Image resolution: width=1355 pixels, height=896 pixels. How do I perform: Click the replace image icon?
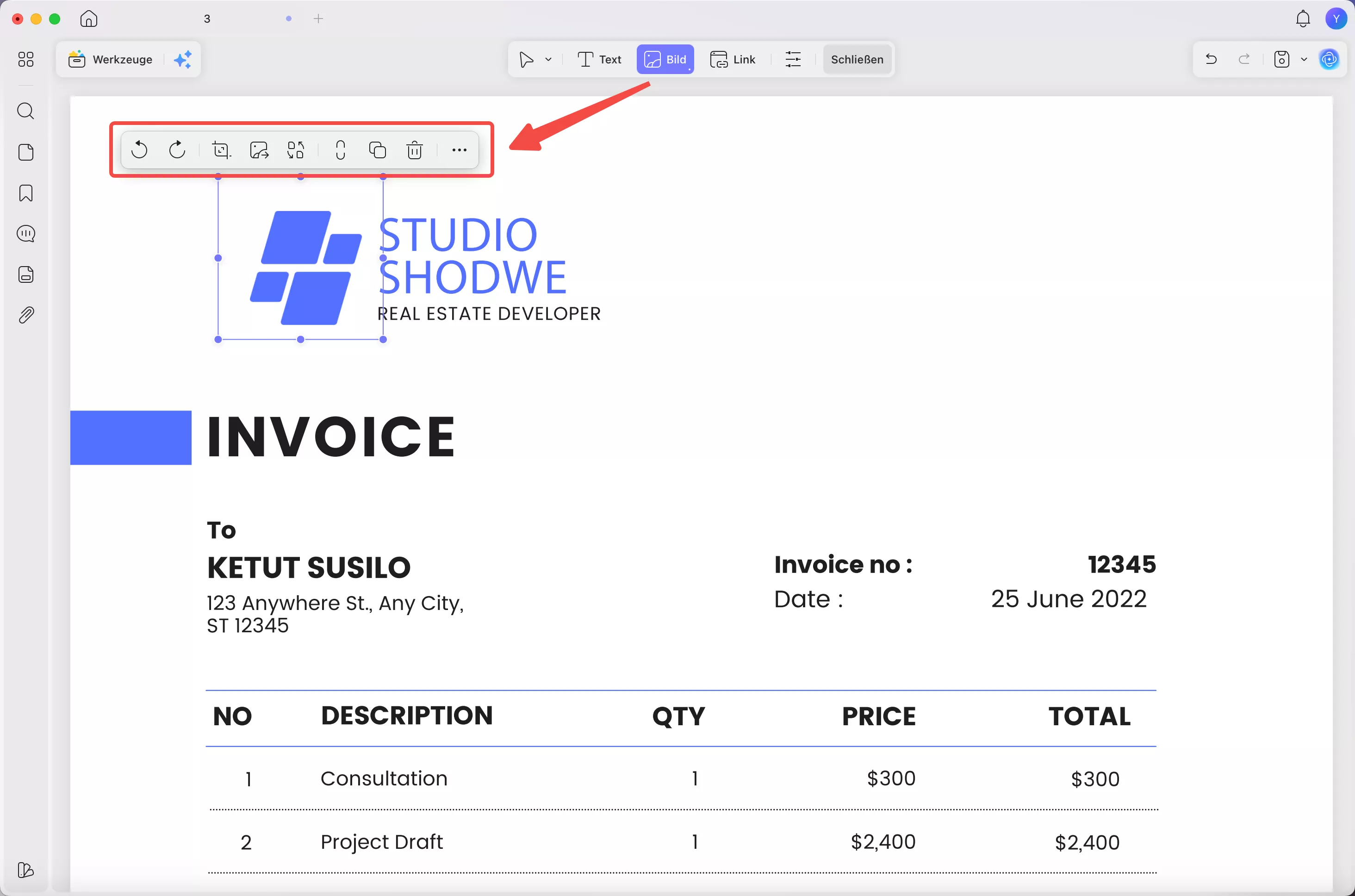coord(295,149)
